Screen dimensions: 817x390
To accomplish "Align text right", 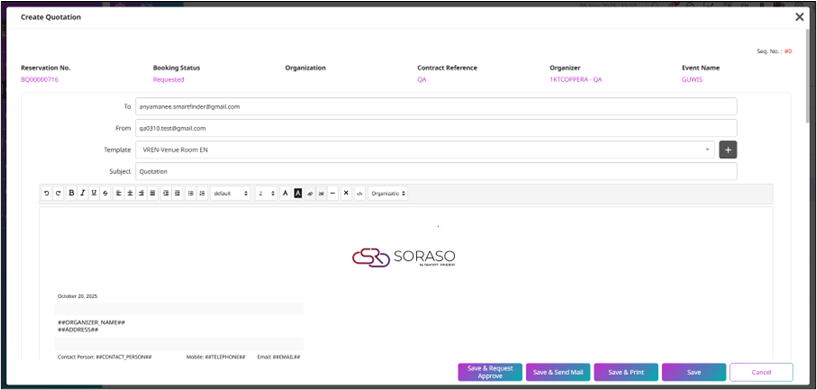I will (x=141, y=193).
